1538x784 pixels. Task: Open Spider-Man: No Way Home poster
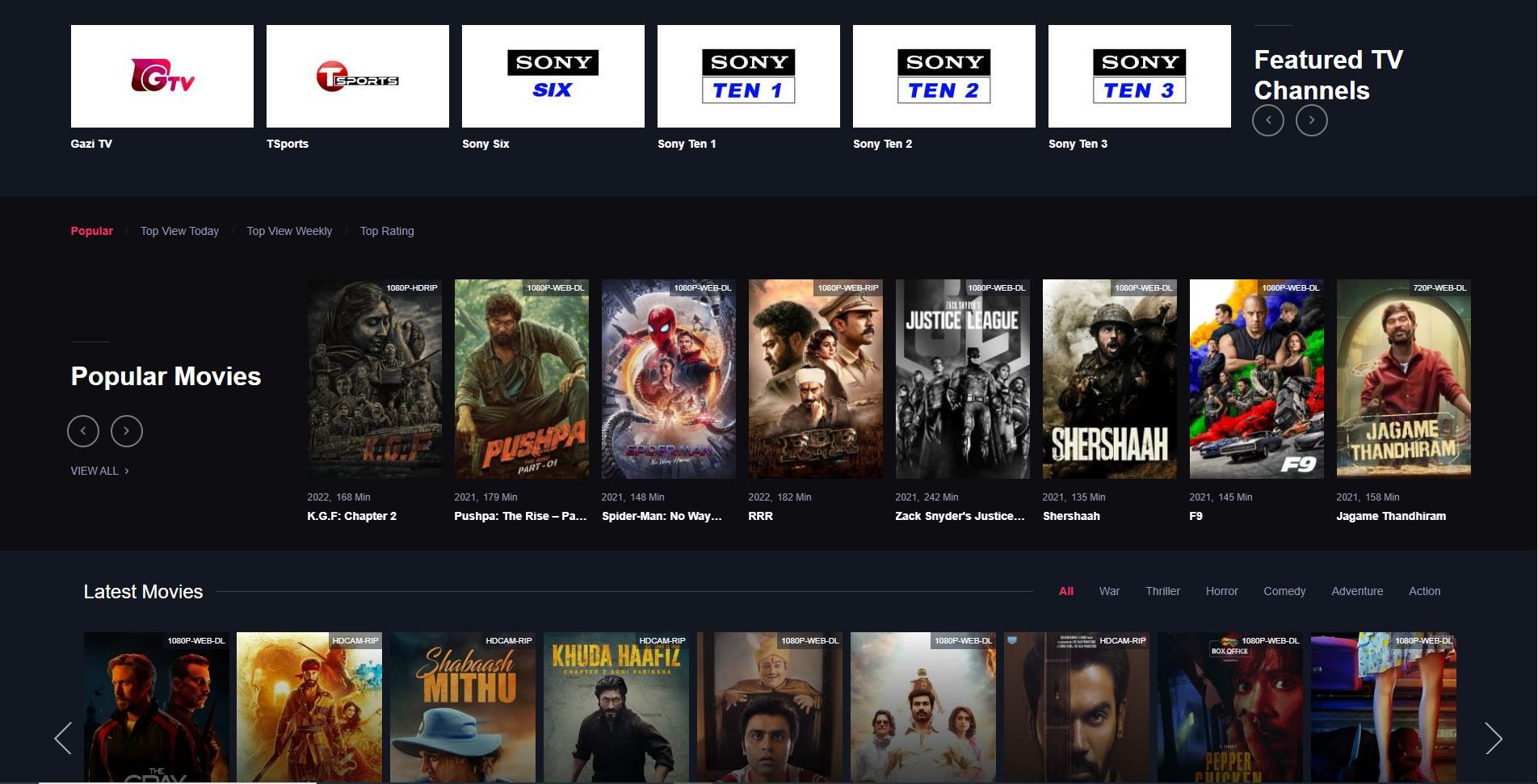pyautogui.click(x=669, y=379)
